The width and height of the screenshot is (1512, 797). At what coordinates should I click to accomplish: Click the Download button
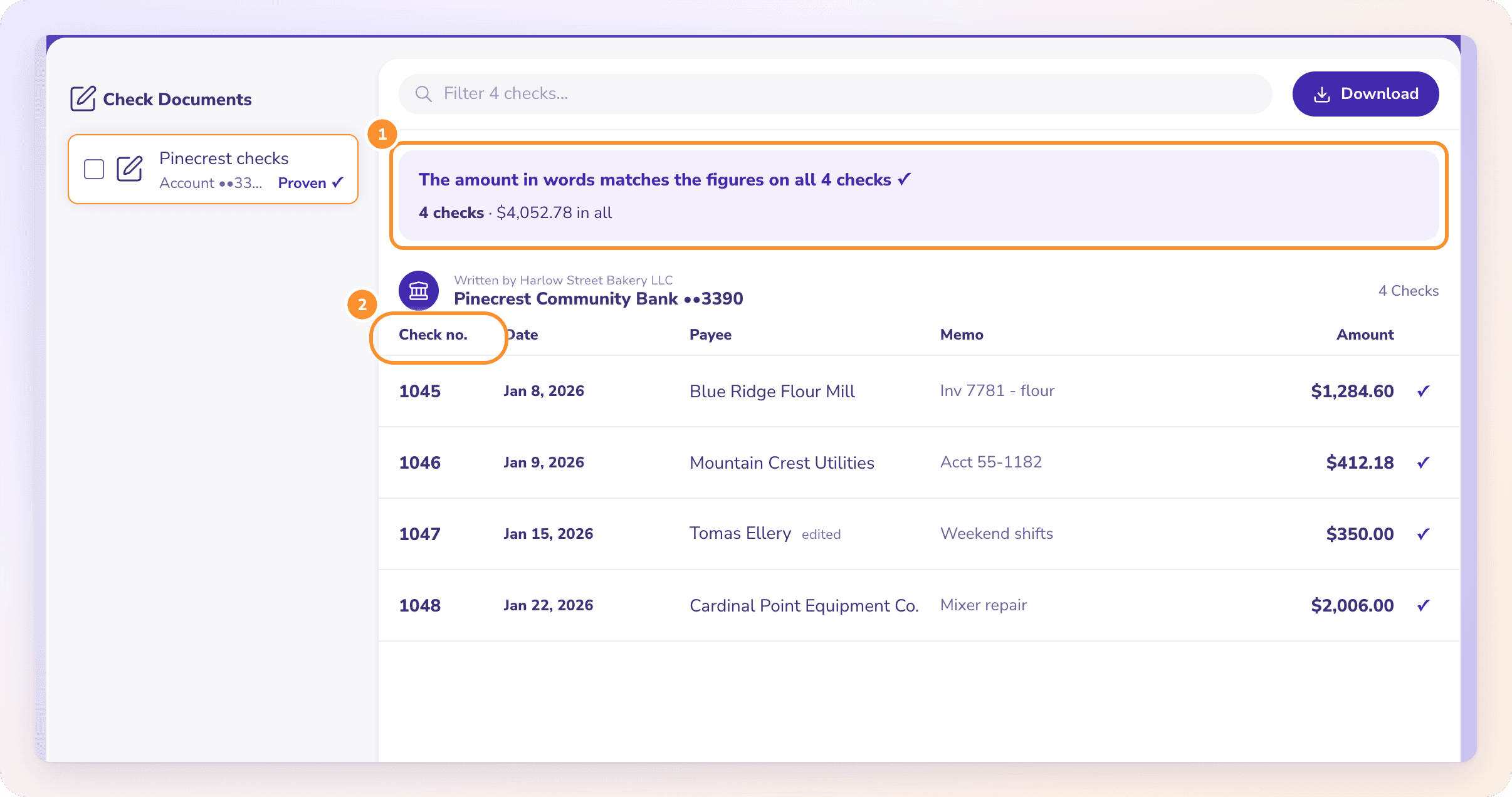[x=1365, y=94]
